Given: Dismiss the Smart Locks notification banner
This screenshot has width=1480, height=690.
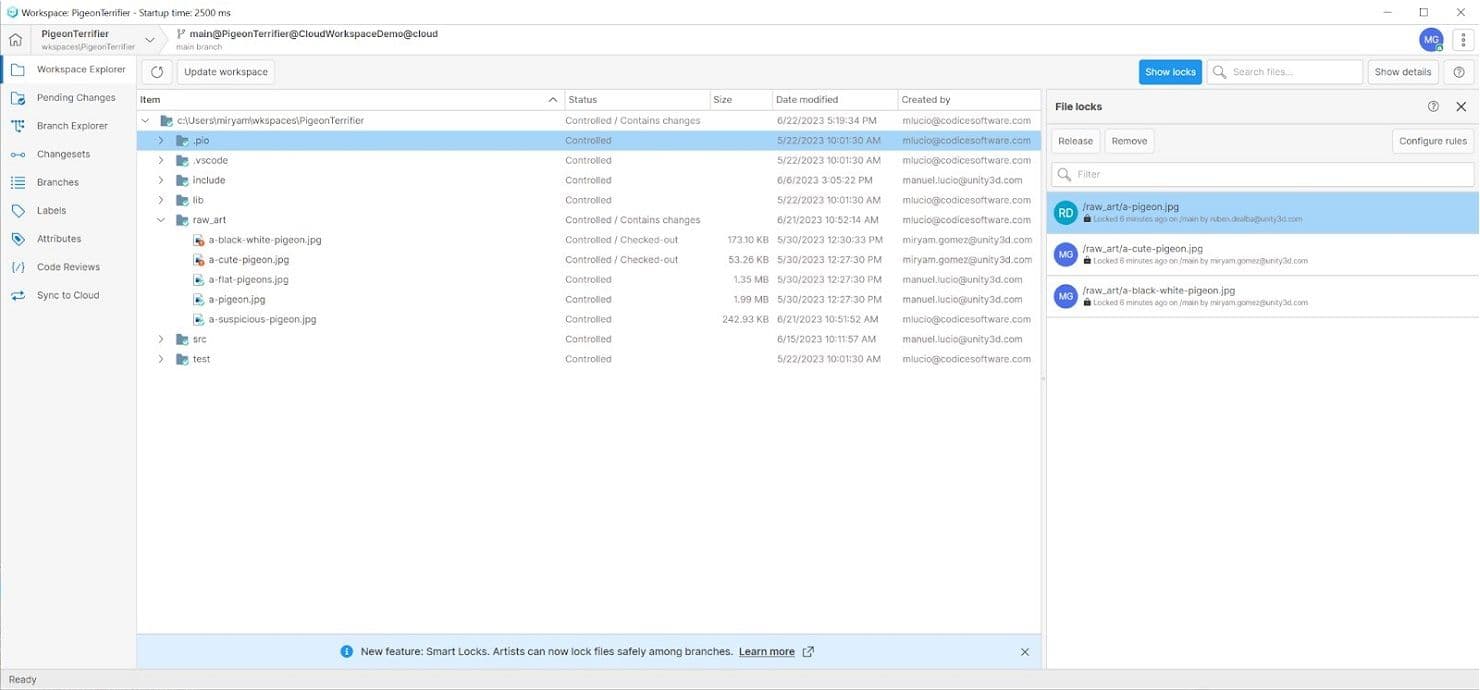Looking at the screenshot, I should [x=1024, y=652].
